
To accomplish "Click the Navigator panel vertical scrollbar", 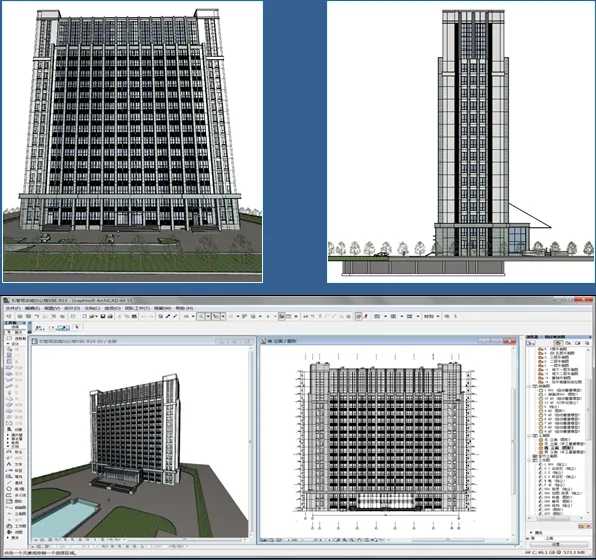I will (588, 432).
